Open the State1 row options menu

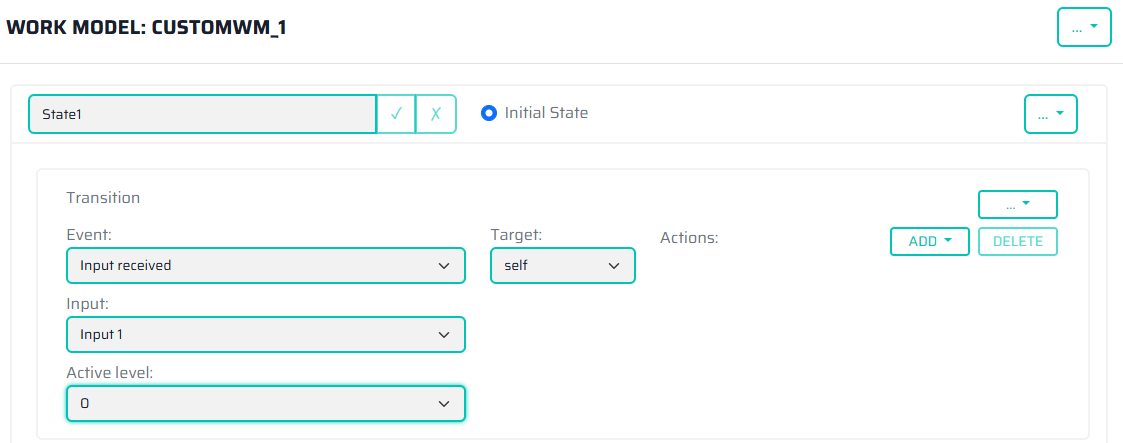[1051, 114]
